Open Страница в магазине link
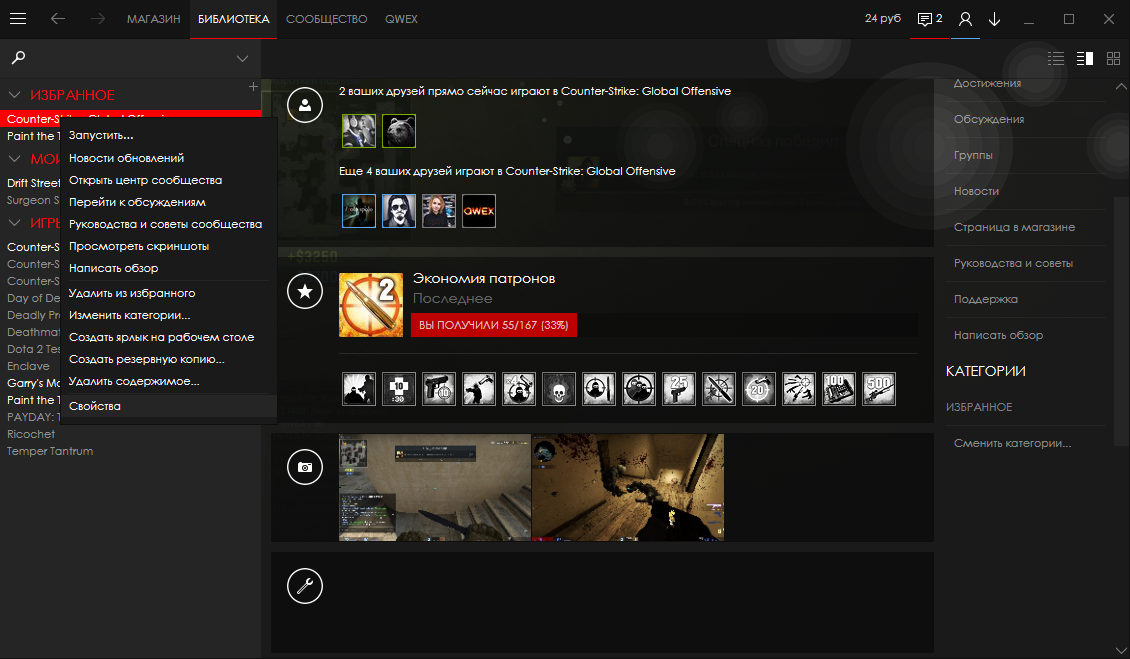Viewport: 1130px width, 659px height. [1014, 227]
